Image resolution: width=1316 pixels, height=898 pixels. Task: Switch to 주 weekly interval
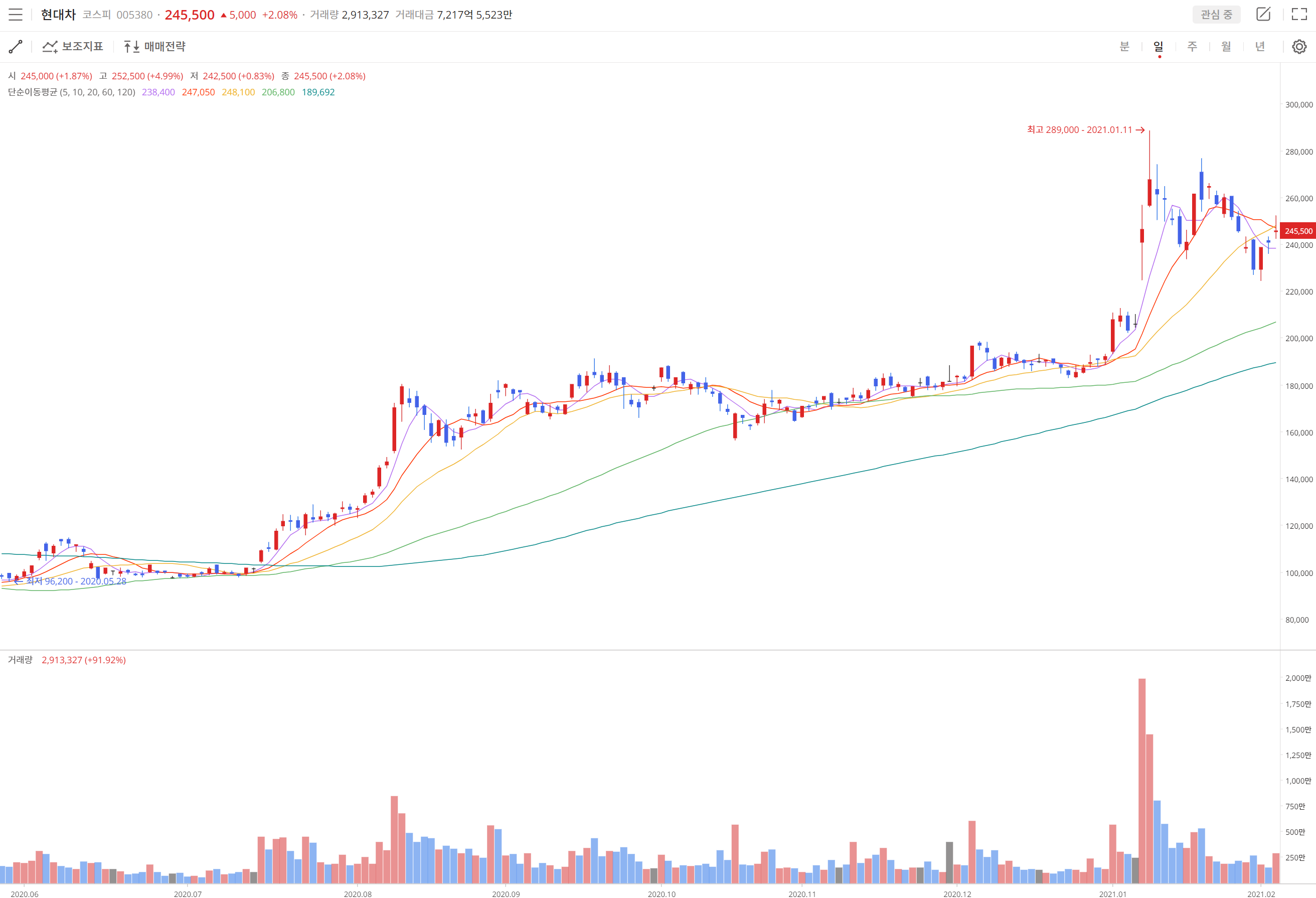pyautogui.click(x=1192, y=47)
